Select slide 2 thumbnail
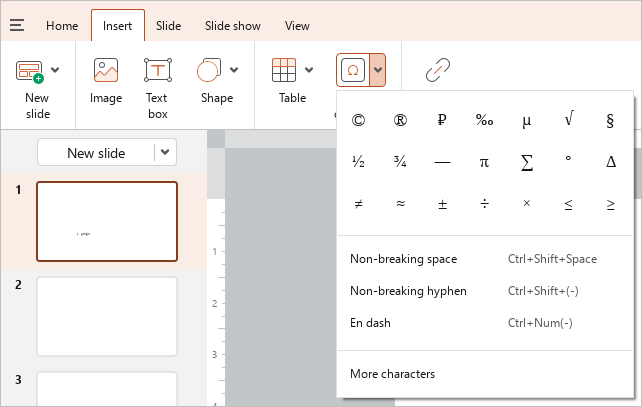Screen dimensions: 642x407 [107, 317]
